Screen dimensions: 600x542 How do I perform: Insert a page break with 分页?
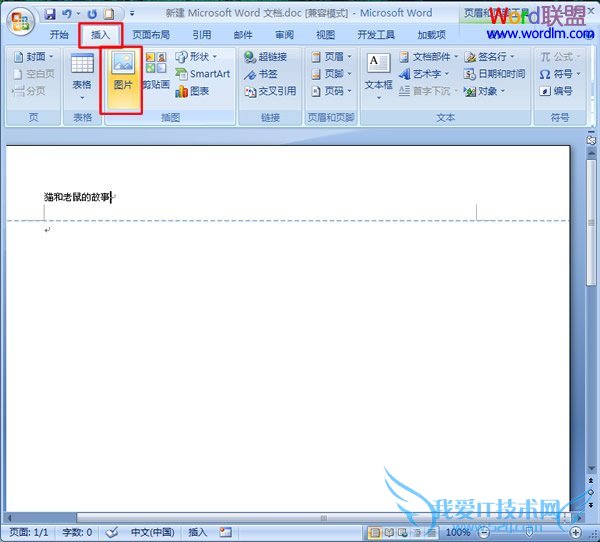[29, 91]
